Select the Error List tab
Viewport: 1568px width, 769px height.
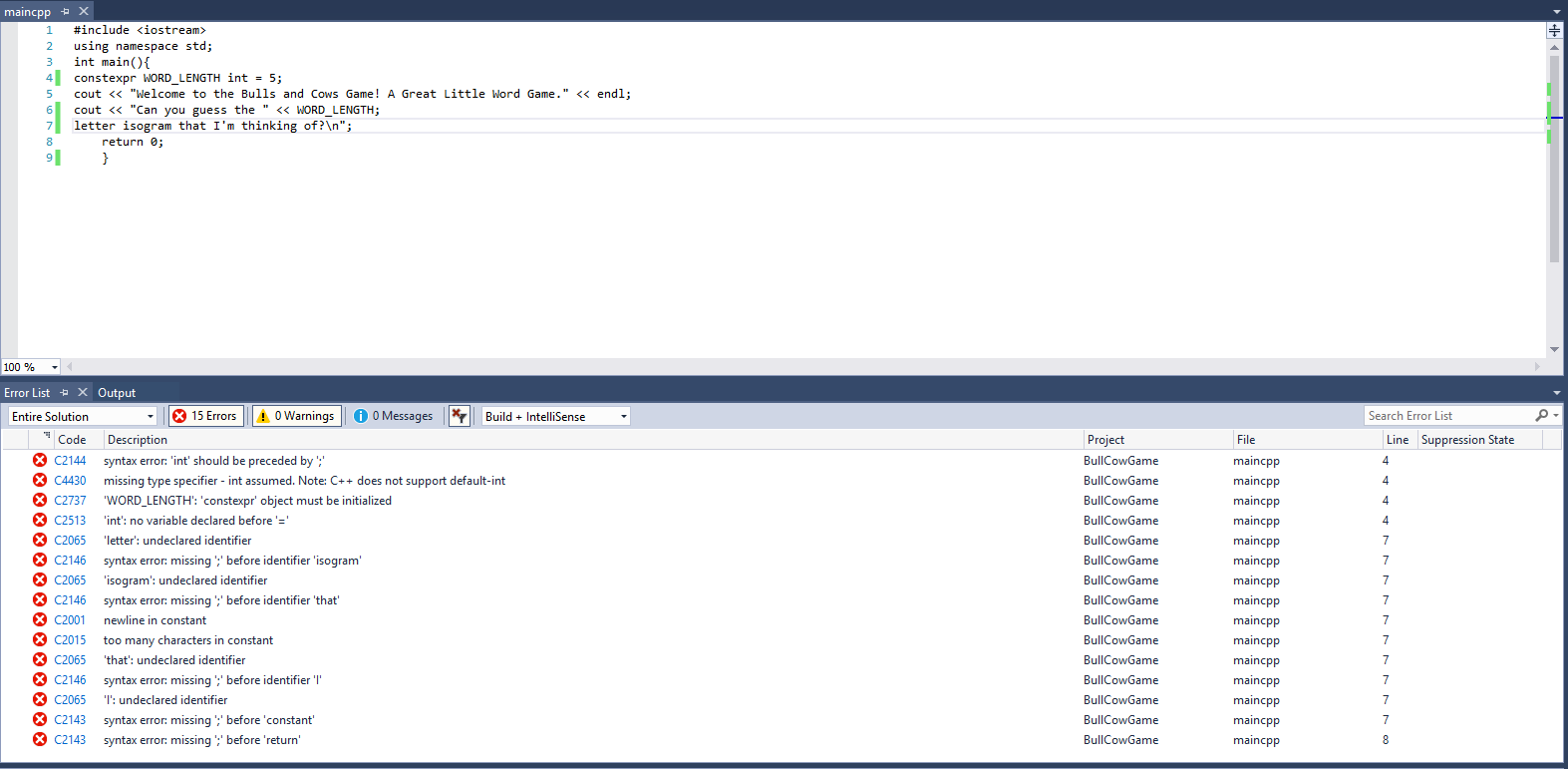27,393
